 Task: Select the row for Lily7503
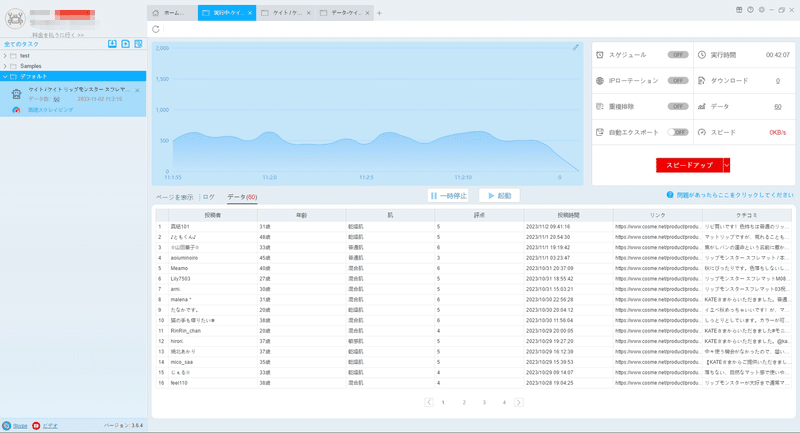pos(474,278)
